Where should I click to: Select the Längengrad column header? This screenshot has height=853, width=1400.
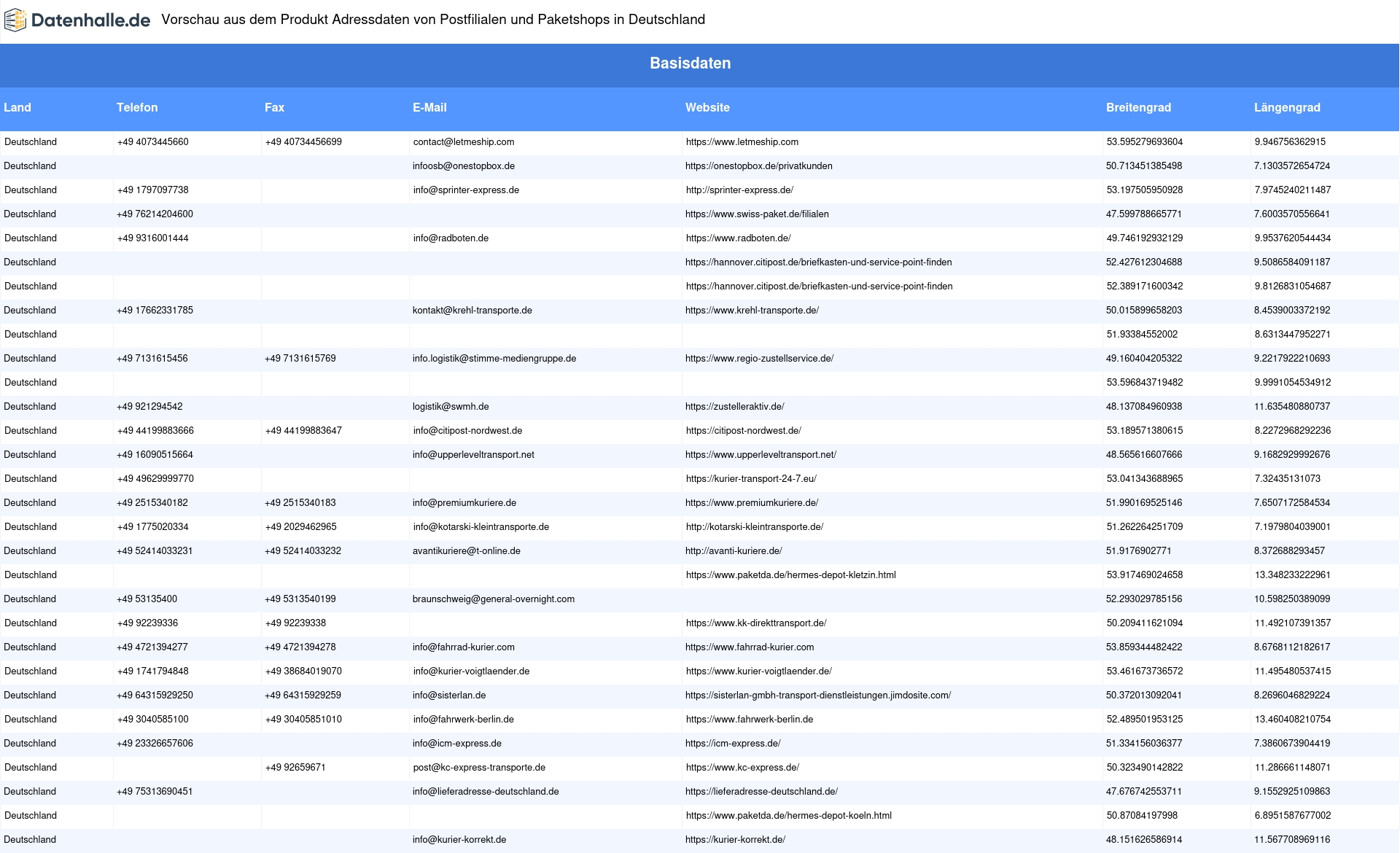(1287, 107)
